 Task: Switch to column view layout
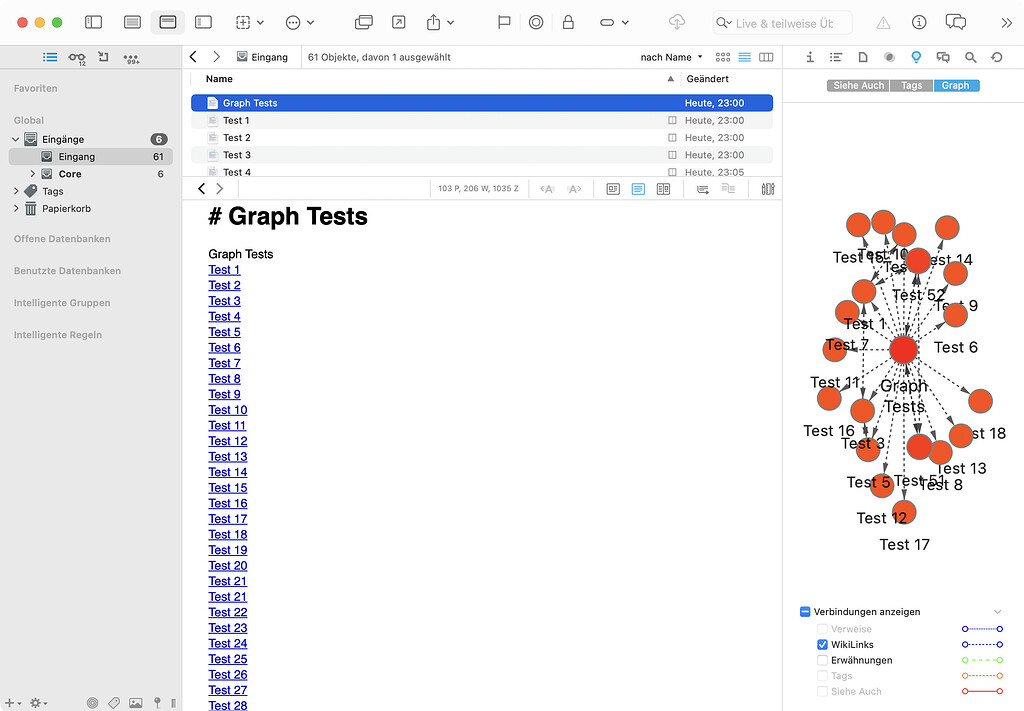click(x=766, y=57)
